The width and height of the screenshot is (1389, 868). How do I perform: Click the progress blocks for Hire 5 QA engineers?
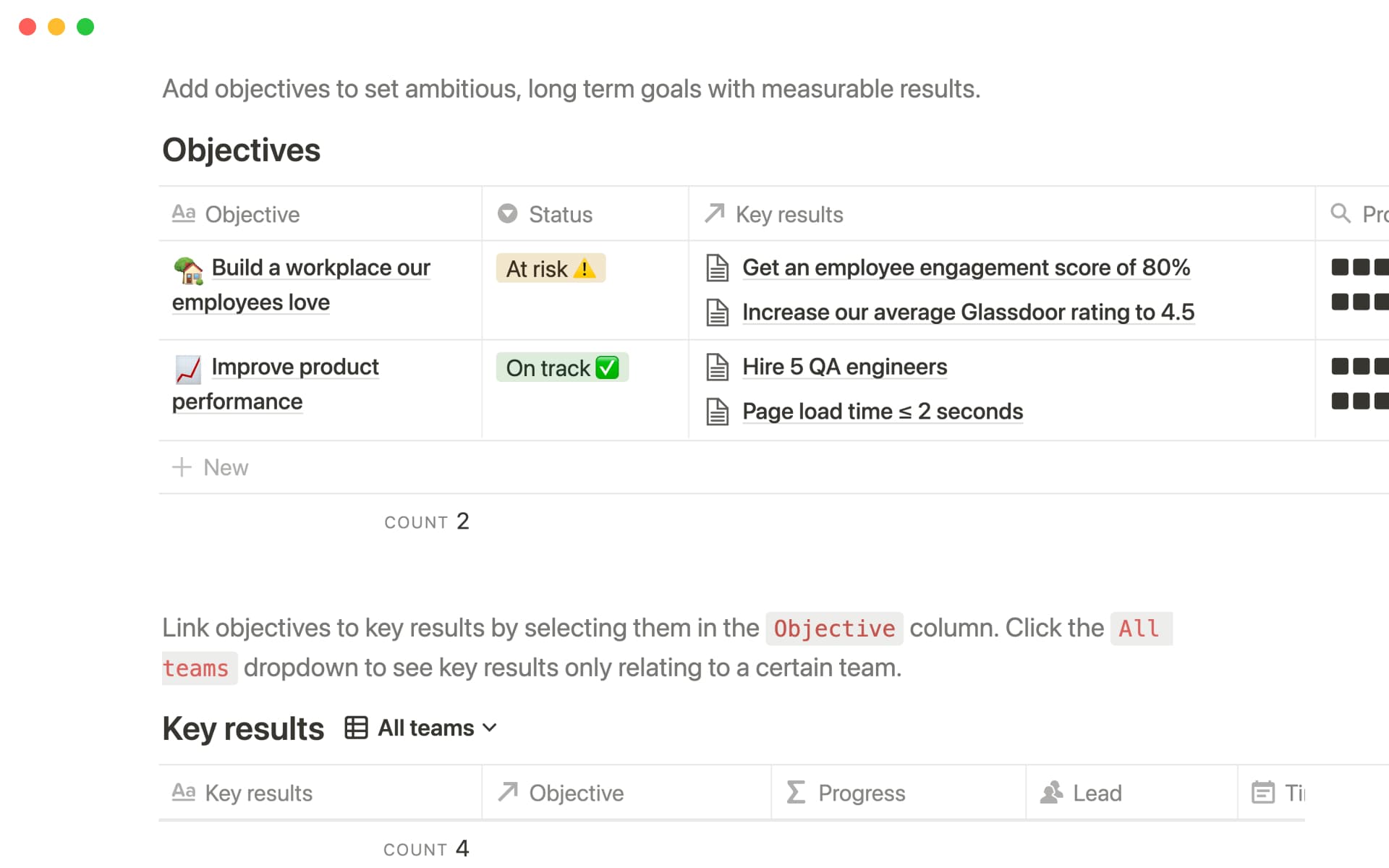coord(1359,367)
